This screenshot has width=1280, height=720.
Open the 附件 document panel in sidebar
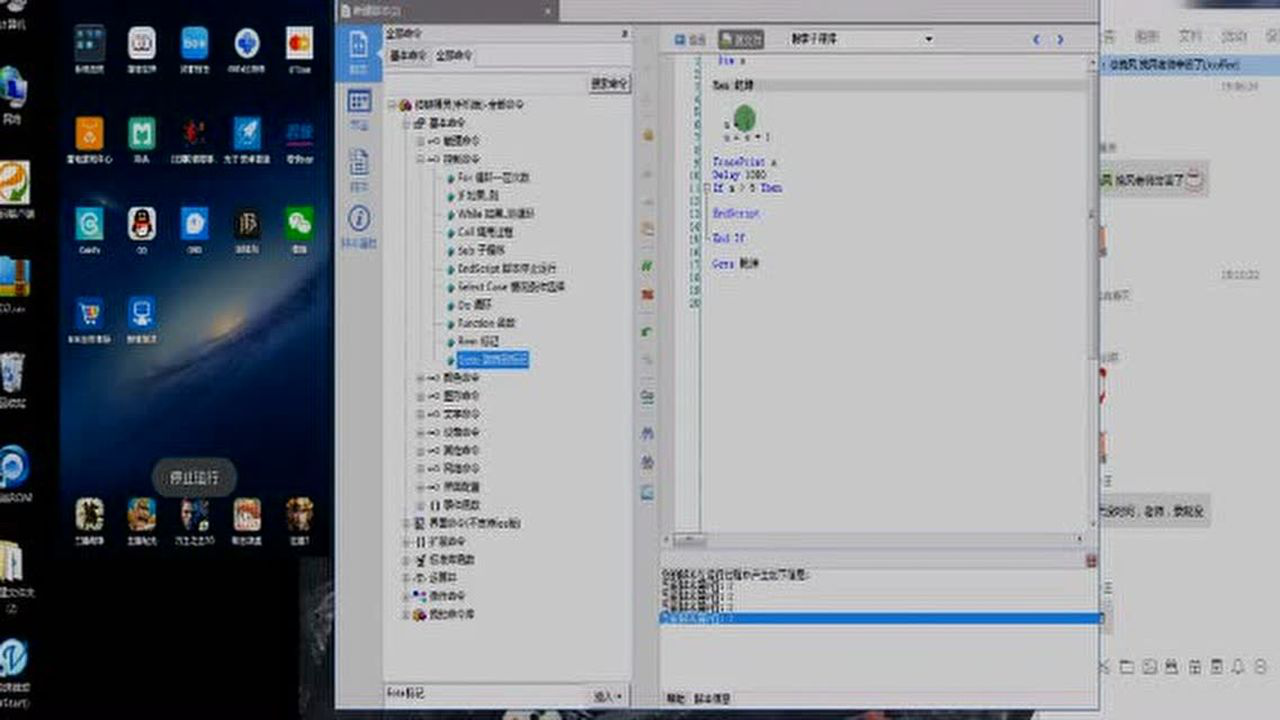tap(358, 168)
